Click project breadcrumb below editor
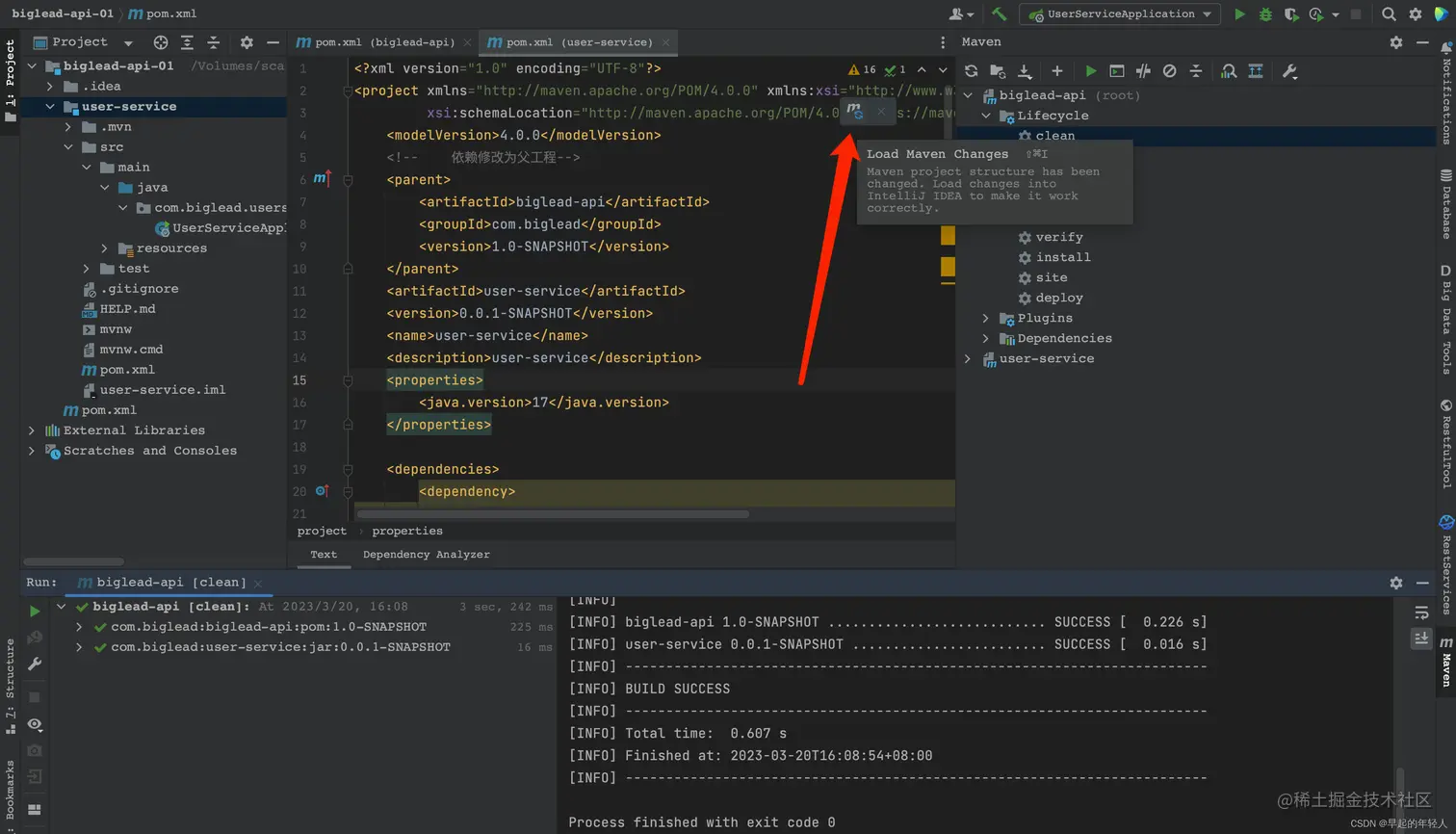 tap(322, 532)
